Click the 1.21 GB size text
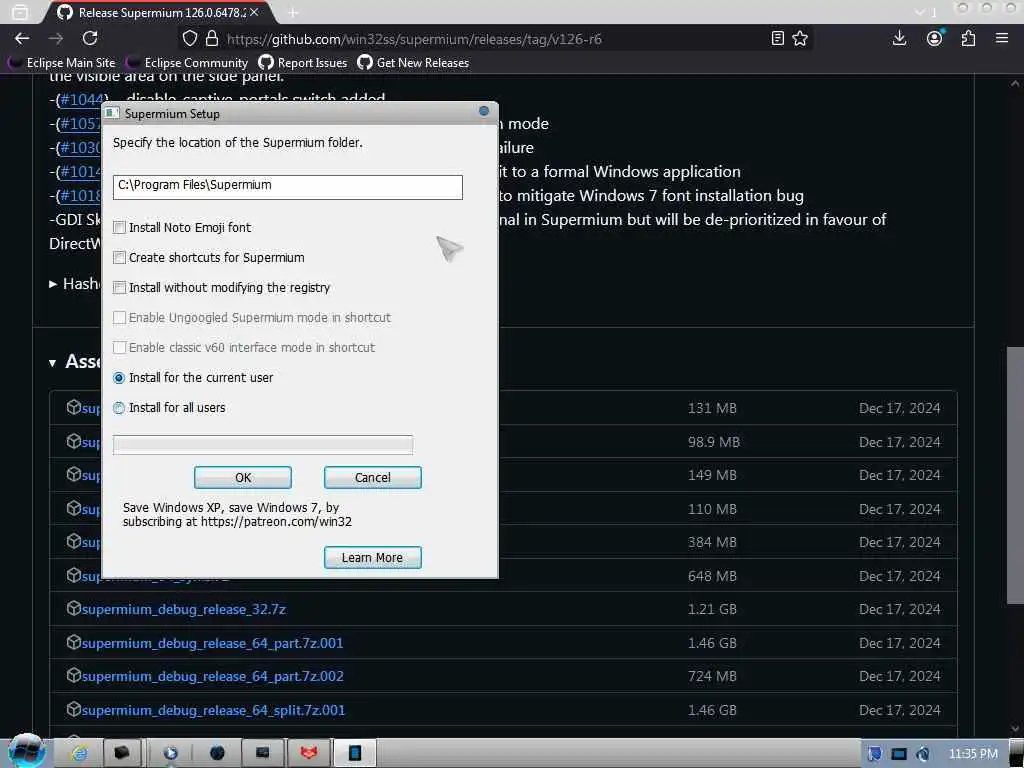1024x768 pixels. [x=712, y=609]
